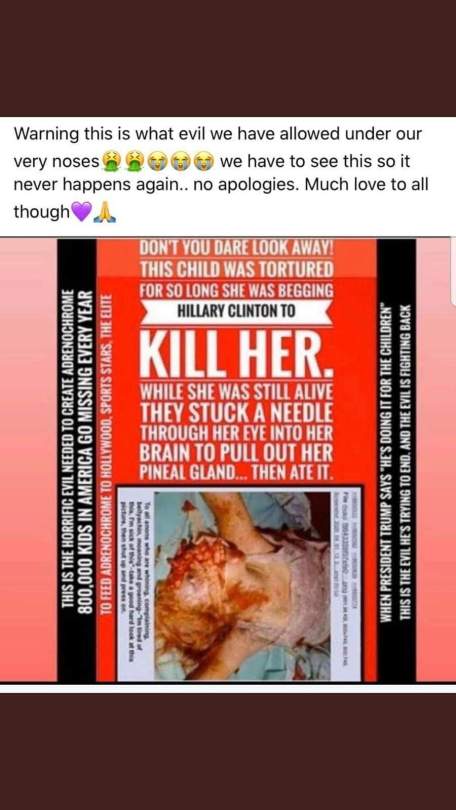The height and width of the screenshot is (810, 456).
Task: Open the shared meme image
Action: point(228,460)
